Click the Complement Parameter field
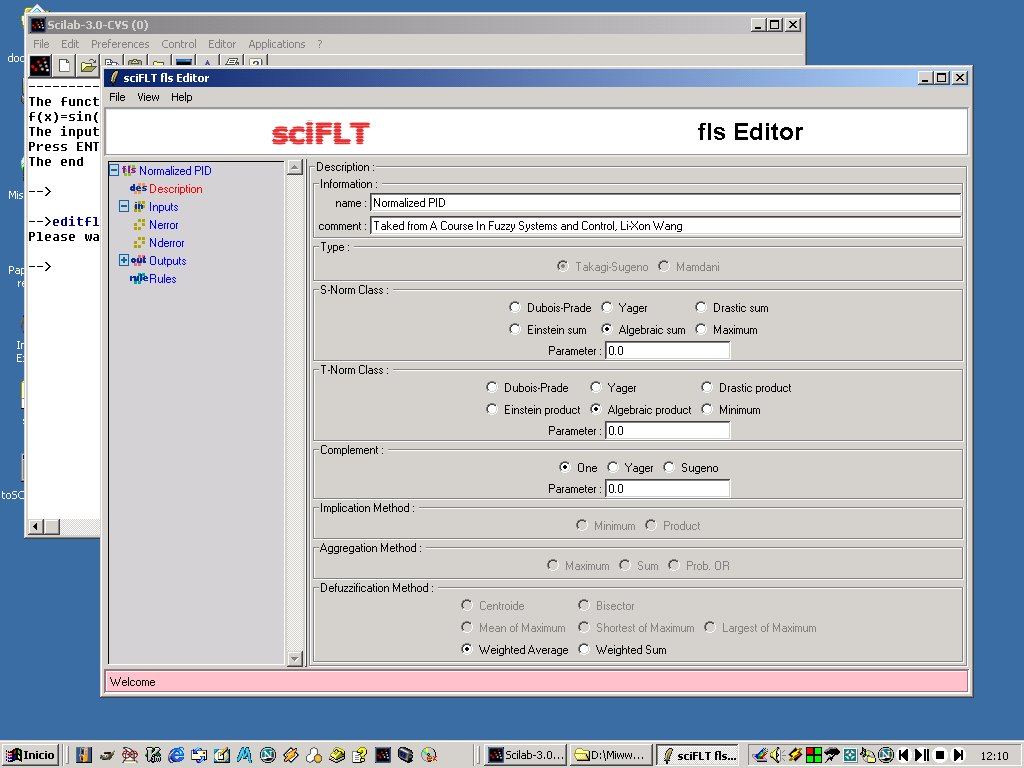1024x768 pixels. [x=667, y=488]
